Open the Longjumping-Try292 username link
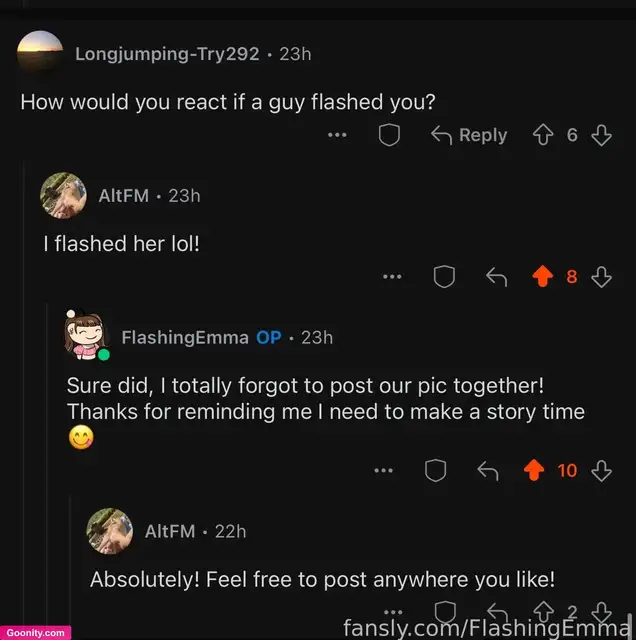This screenshot has height=640, width=636. tap(167, 54)
